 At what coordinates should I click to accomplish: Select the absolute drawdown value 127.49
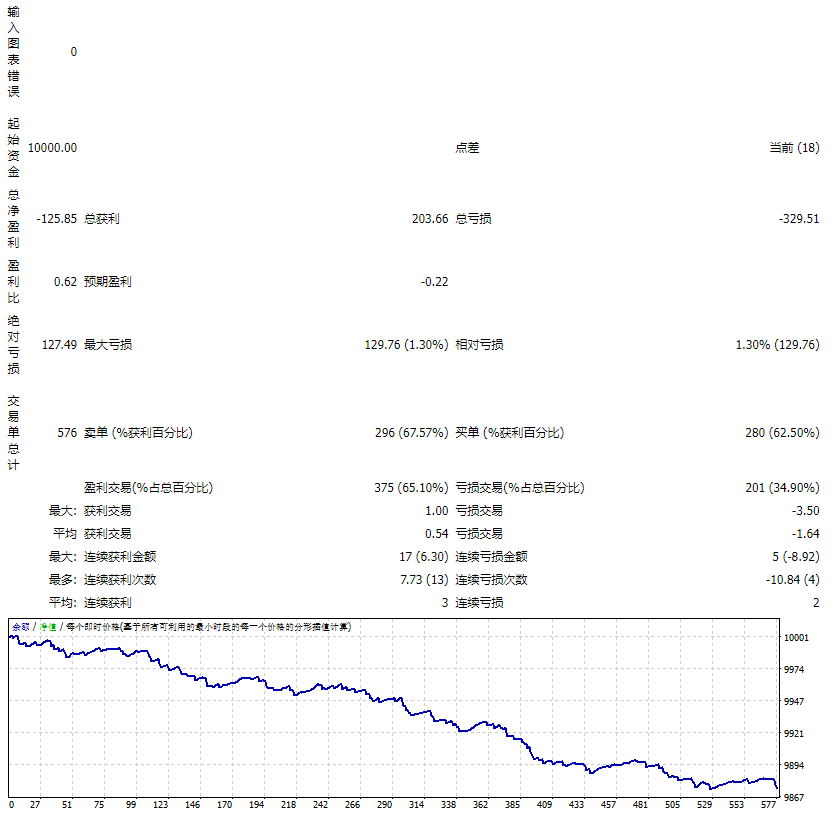tap(59, 345)
